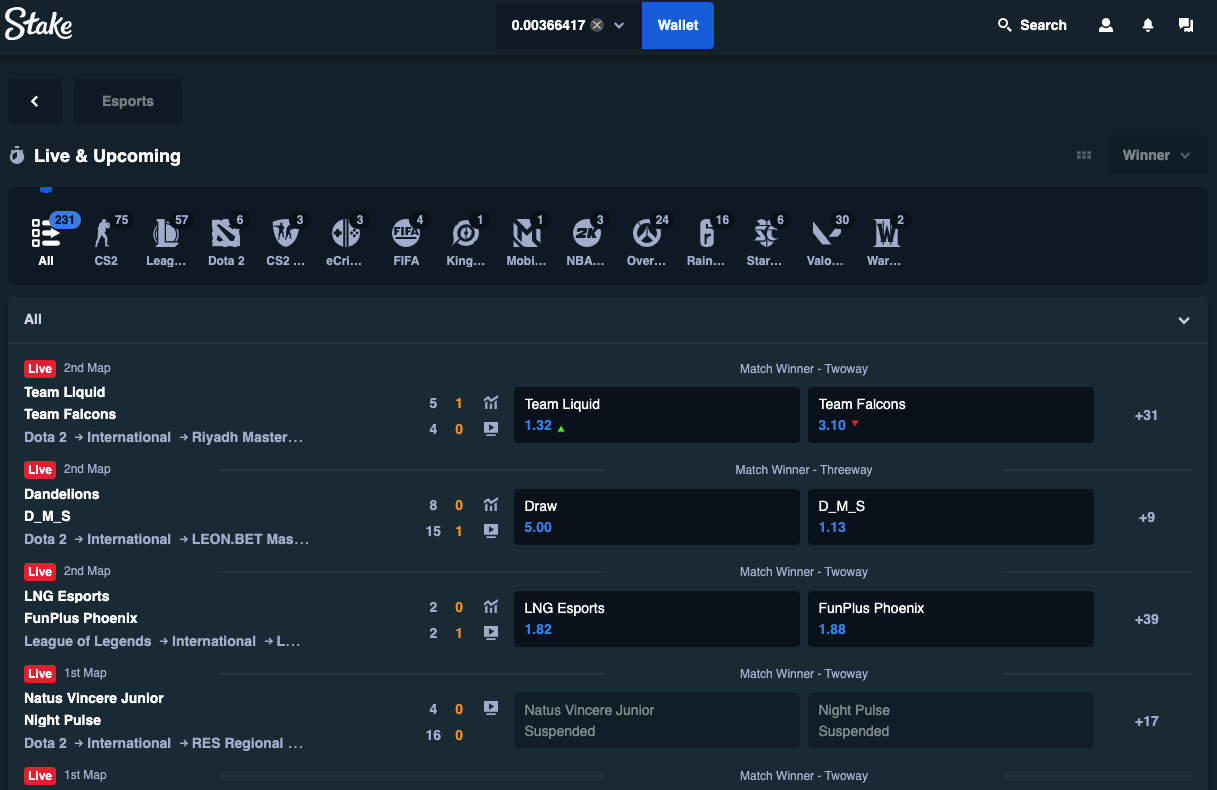Open the Team Liquid match name

point(64,392)
